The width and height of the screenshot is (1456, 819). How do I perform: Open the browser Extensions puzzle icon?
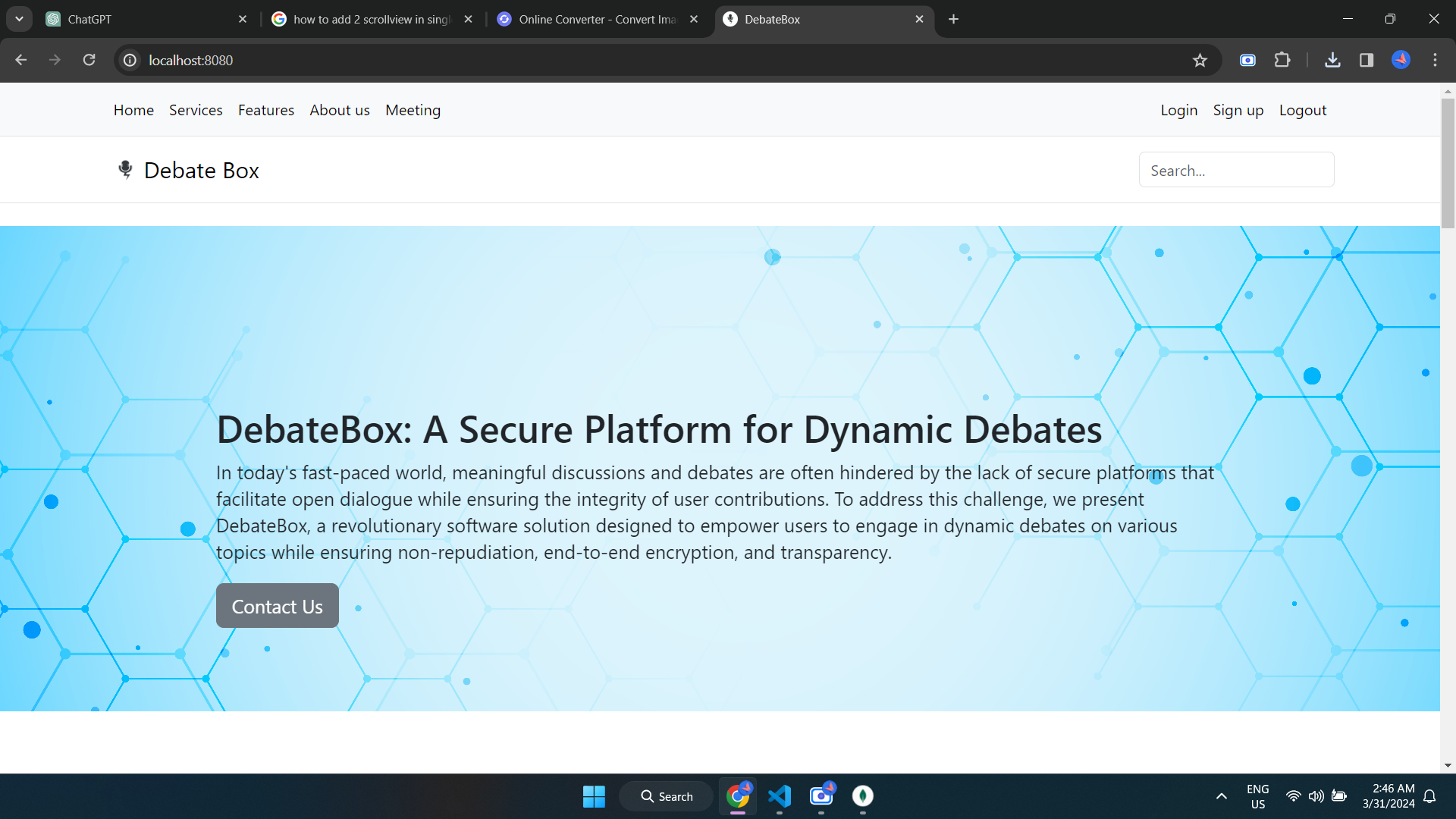(x=1282, y=60)
